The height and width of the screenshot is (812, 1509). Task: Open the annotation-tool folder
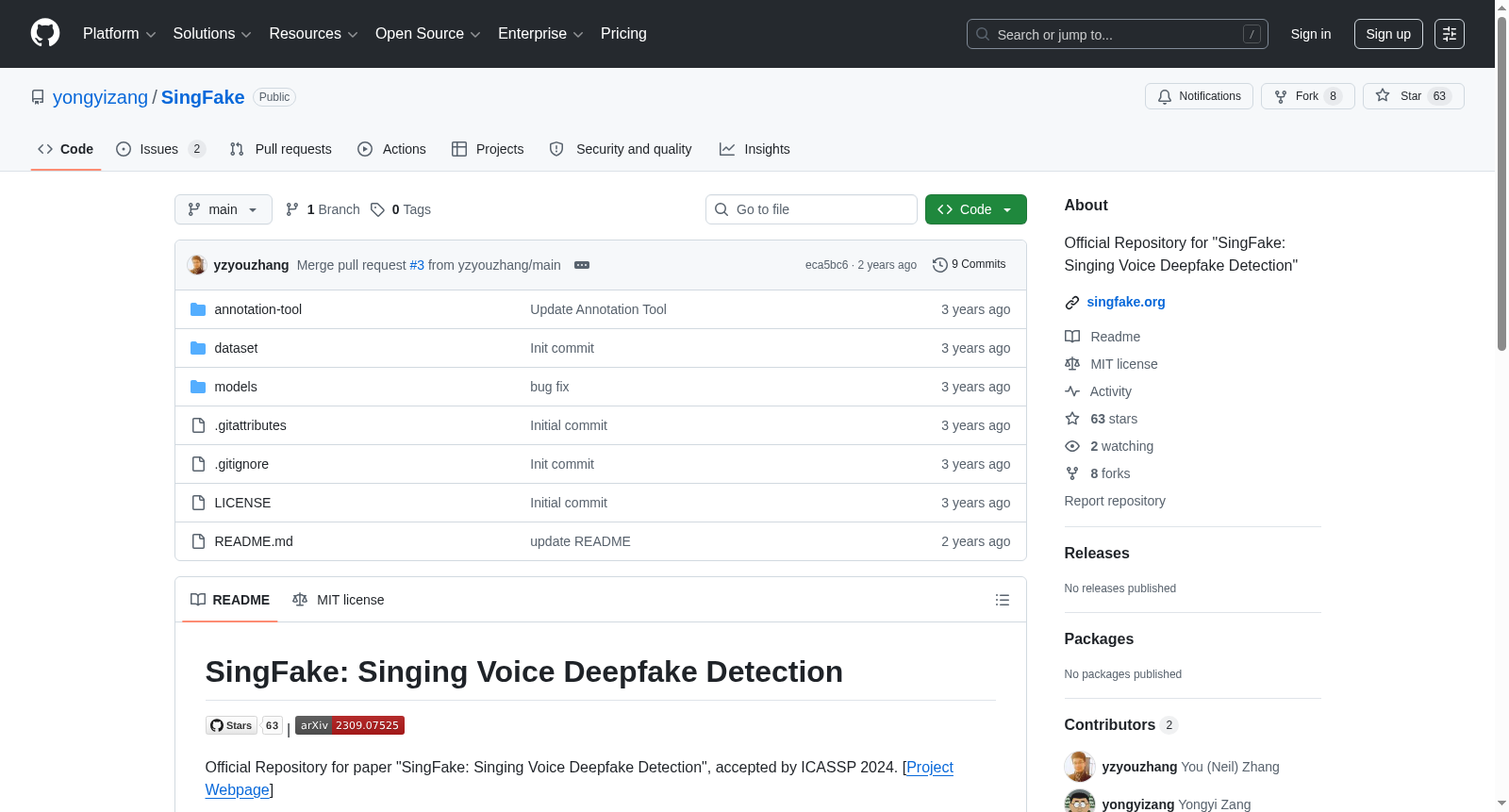[x=258, y=309]
